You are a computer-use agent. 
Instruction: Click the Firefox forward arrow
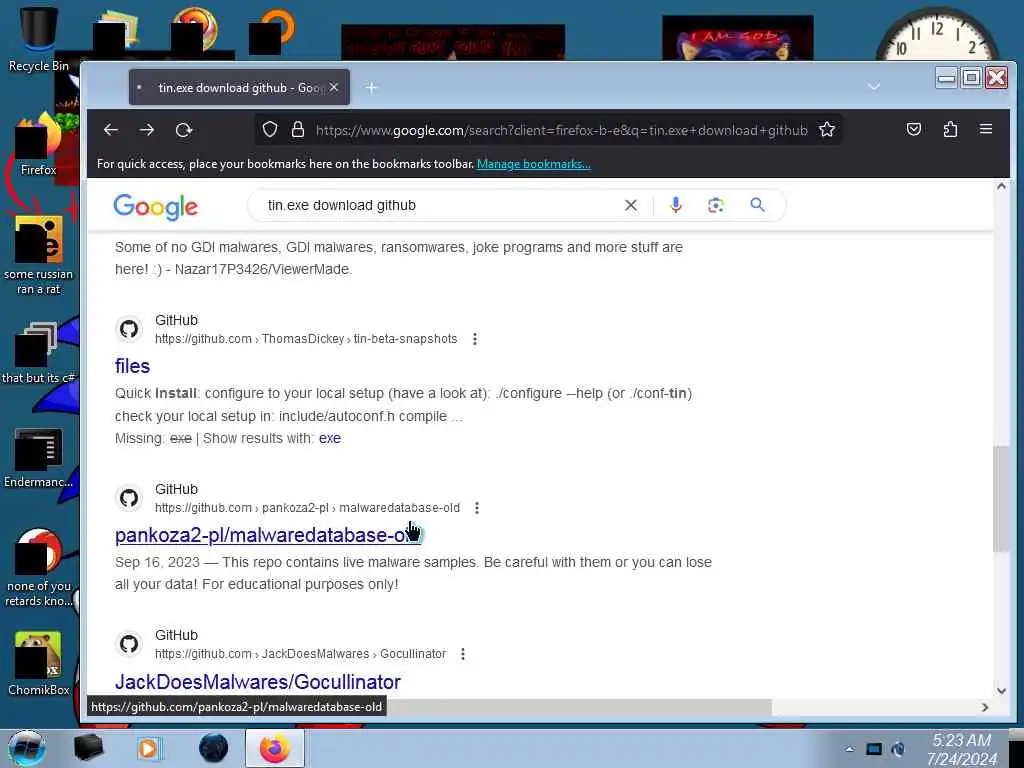click(x=147, y=130)
